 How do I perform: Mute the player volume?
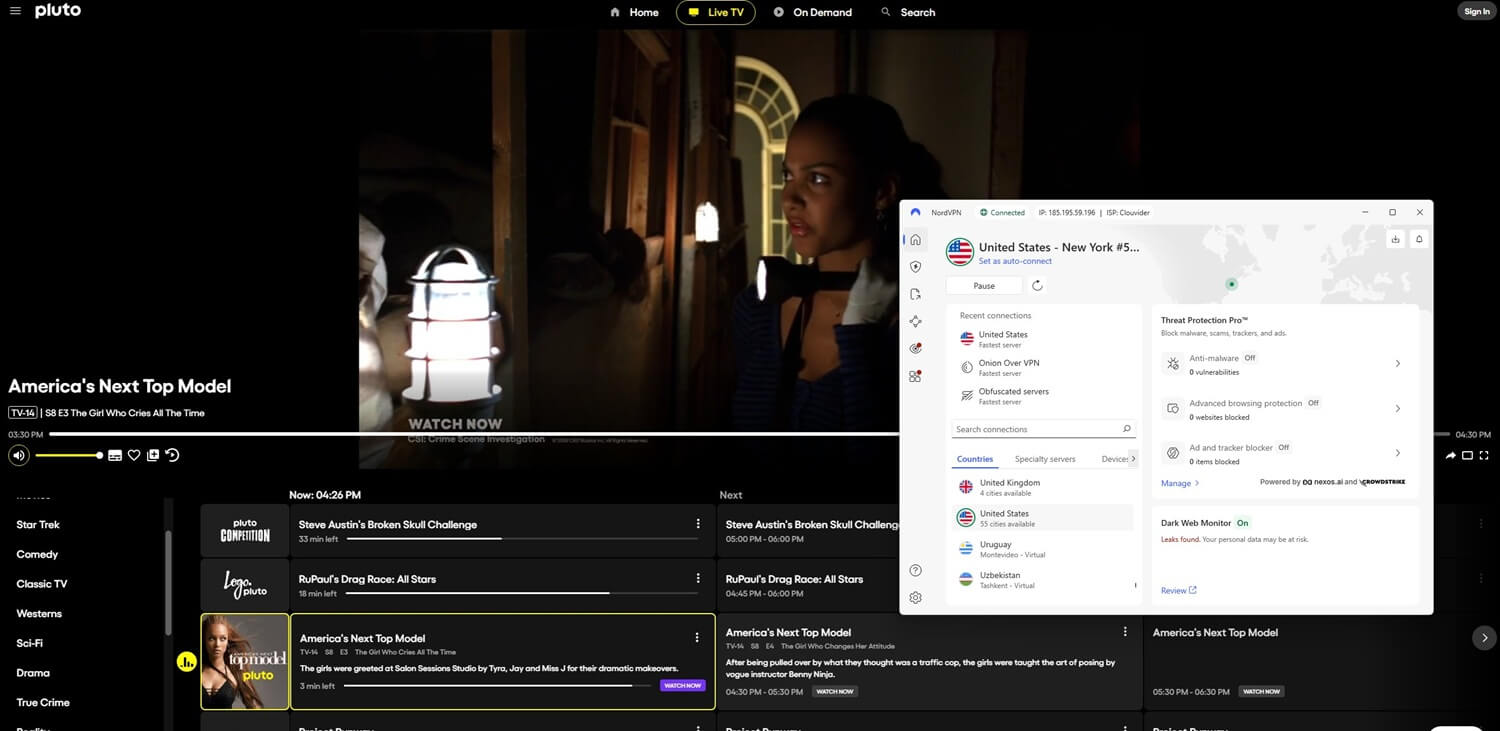tap(18, 455)
